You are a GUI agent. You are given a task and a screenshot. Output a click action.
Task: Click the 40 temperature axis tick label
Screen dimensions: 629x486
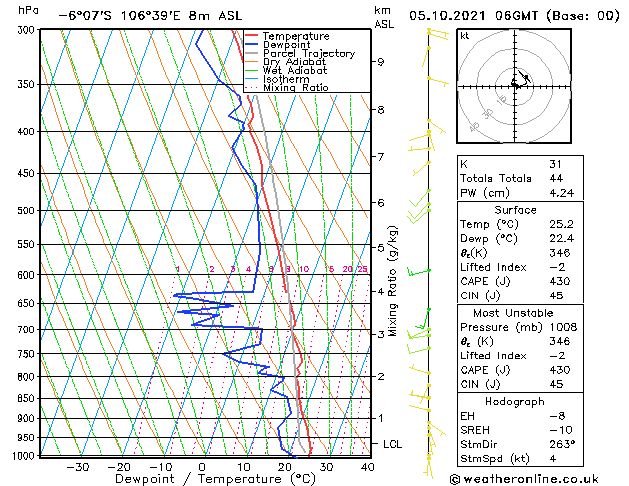click(x=367, y=467)
